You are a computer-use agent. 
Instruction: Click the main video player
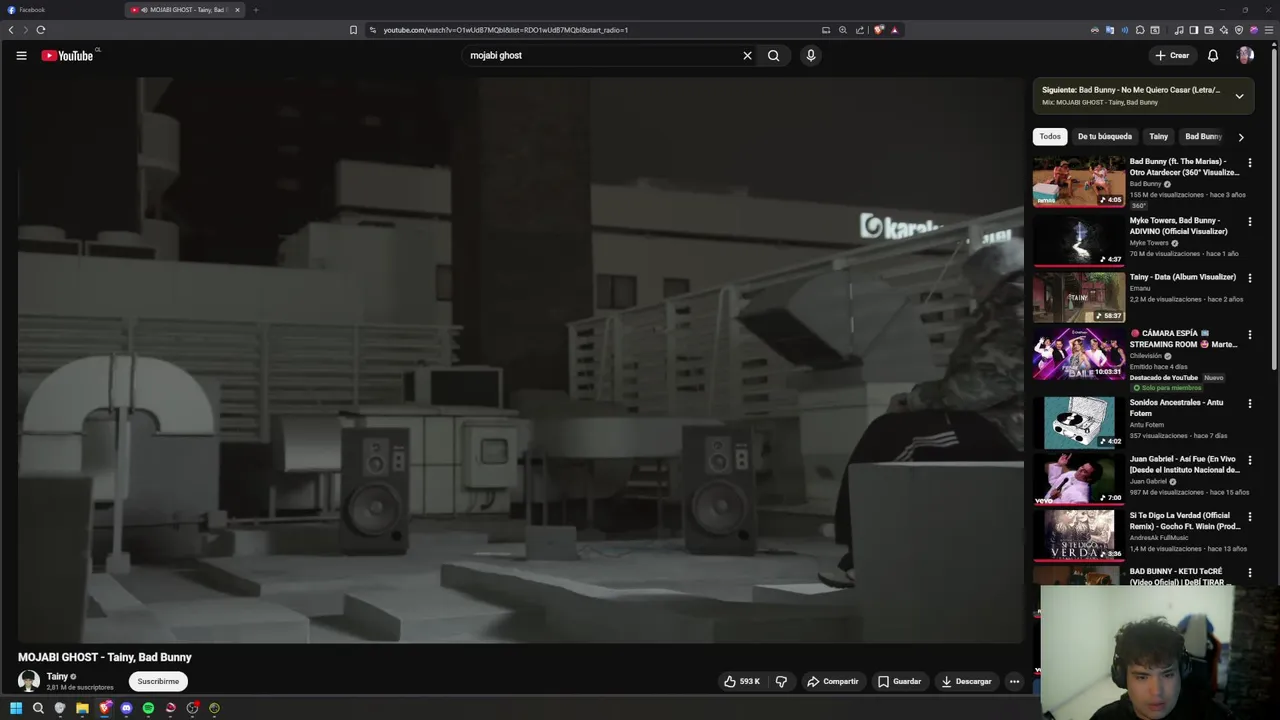[520, 360]
